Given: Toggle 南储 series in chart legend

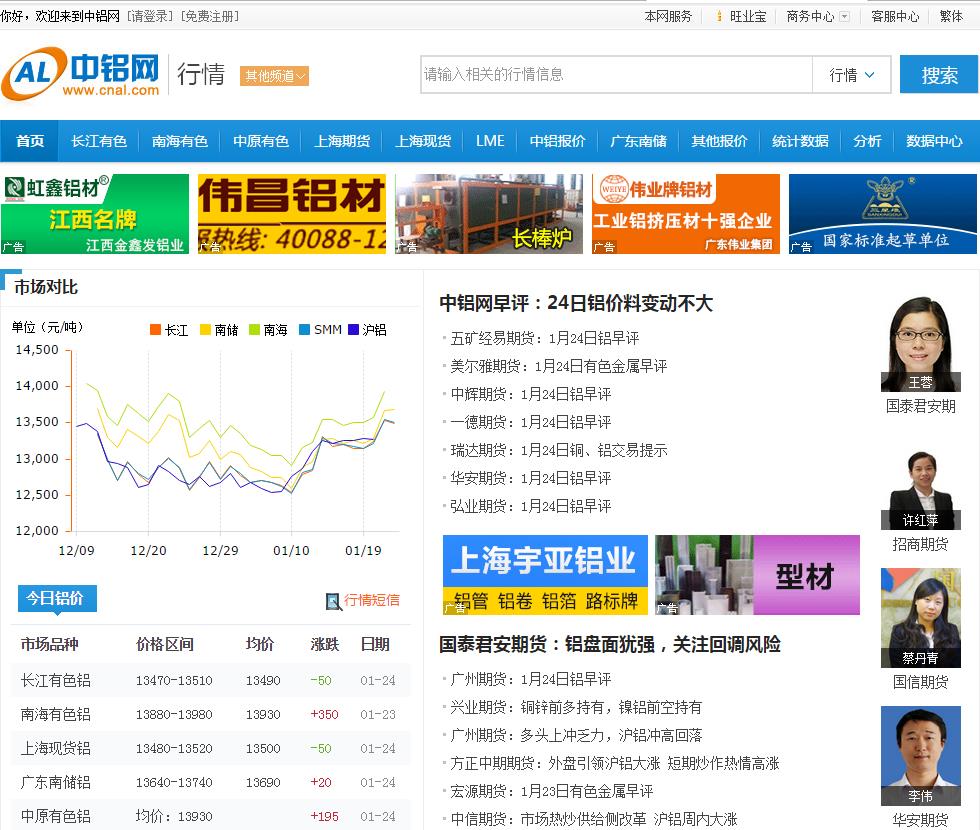Looking at the screenshot, I should 219,330.
